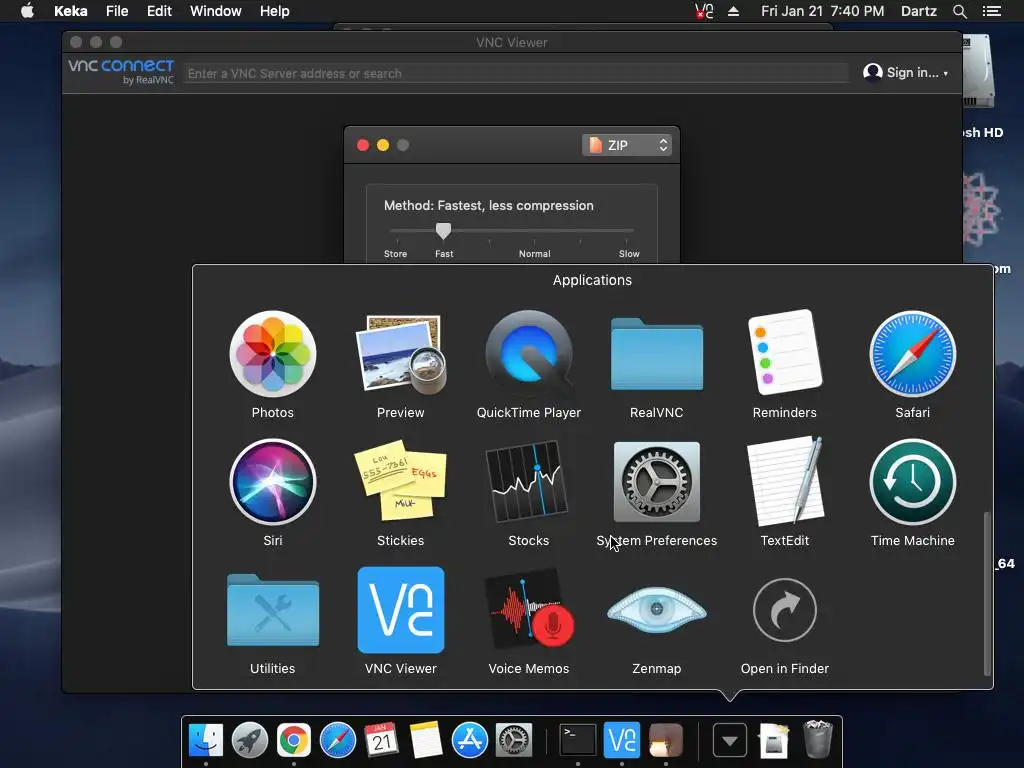Click the Keka compression method slider handle
Viewport: 1024px width, 768px height.
click(443, 231)
